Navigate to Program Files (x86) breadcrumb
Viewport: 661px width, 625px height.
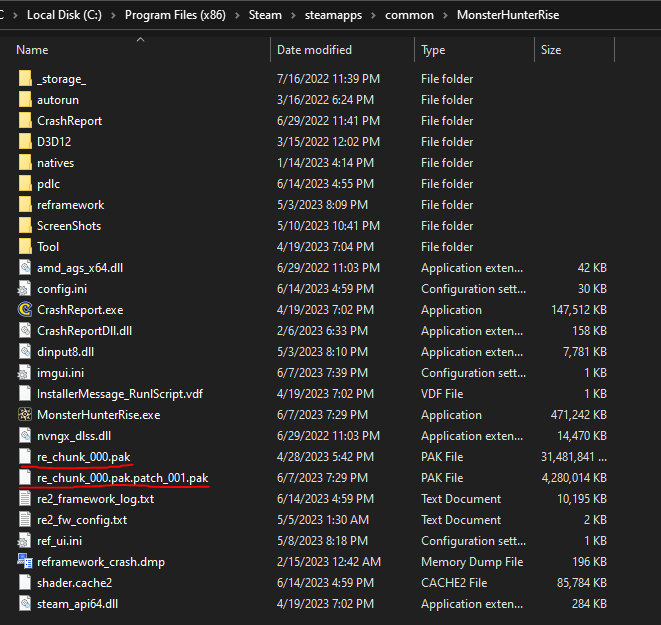pos(175,15)
